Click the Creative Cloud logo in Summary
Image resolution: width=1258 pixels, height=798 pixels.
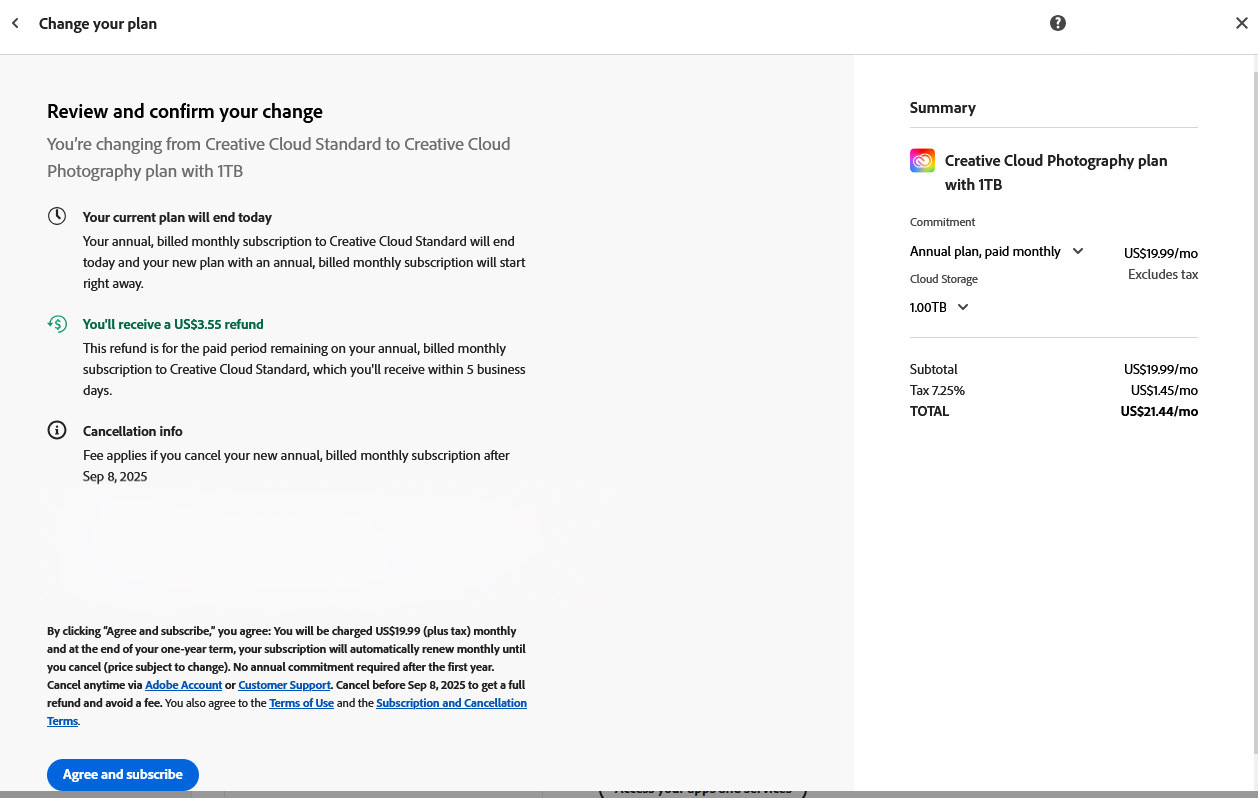[x=922, y=160]
